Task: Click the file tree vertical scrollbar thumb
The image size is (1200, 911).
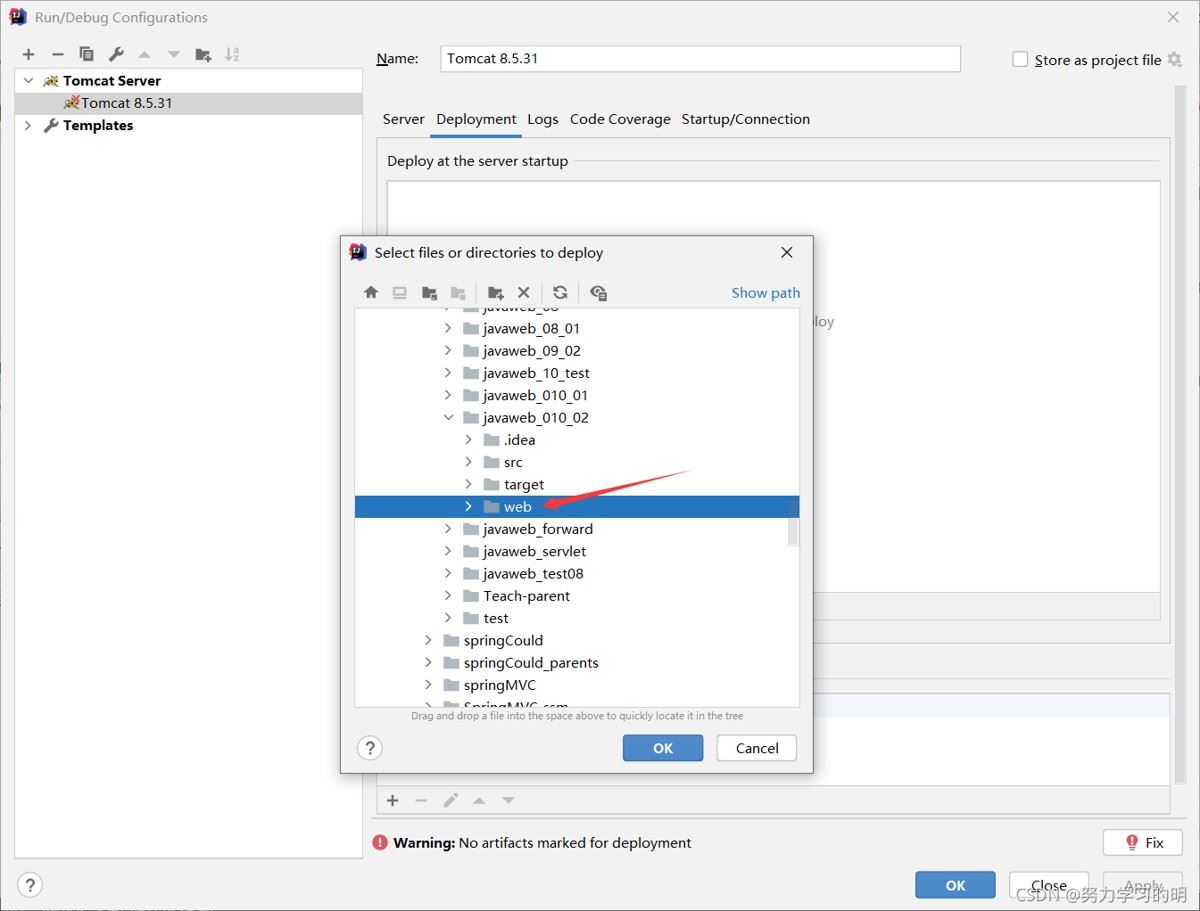Action: point(794,521)
